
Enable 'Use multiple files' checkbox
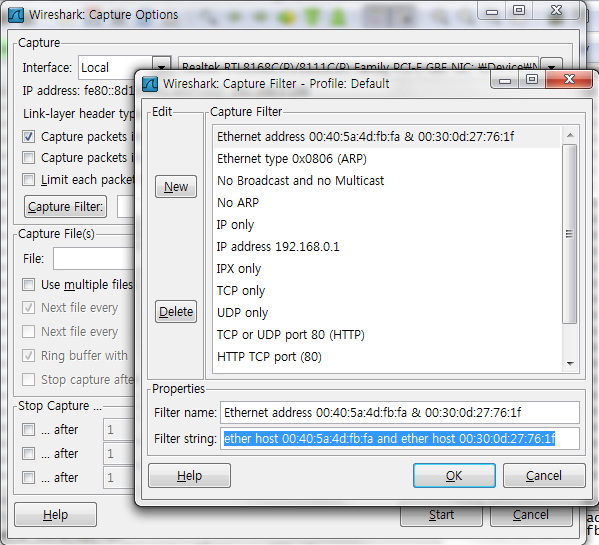click(29, 285)
